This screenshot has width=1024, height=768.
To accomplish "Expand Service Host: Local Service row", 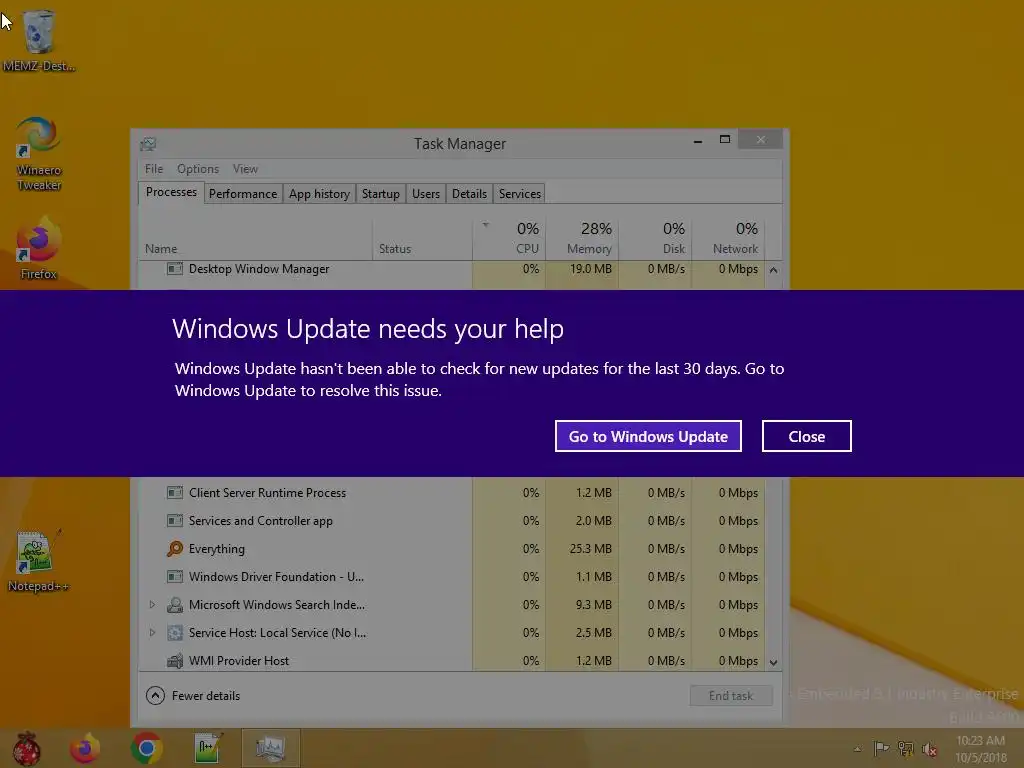I will point(152,633).
